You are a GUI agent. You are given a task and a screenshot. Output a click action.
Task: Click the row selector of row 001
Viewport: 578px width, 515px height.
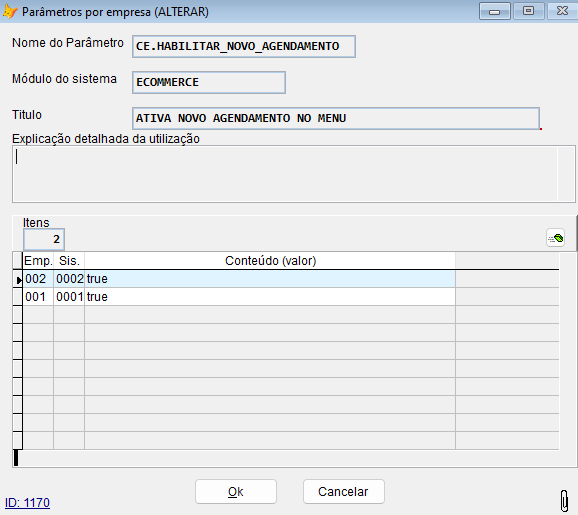(x=18, y=297)
